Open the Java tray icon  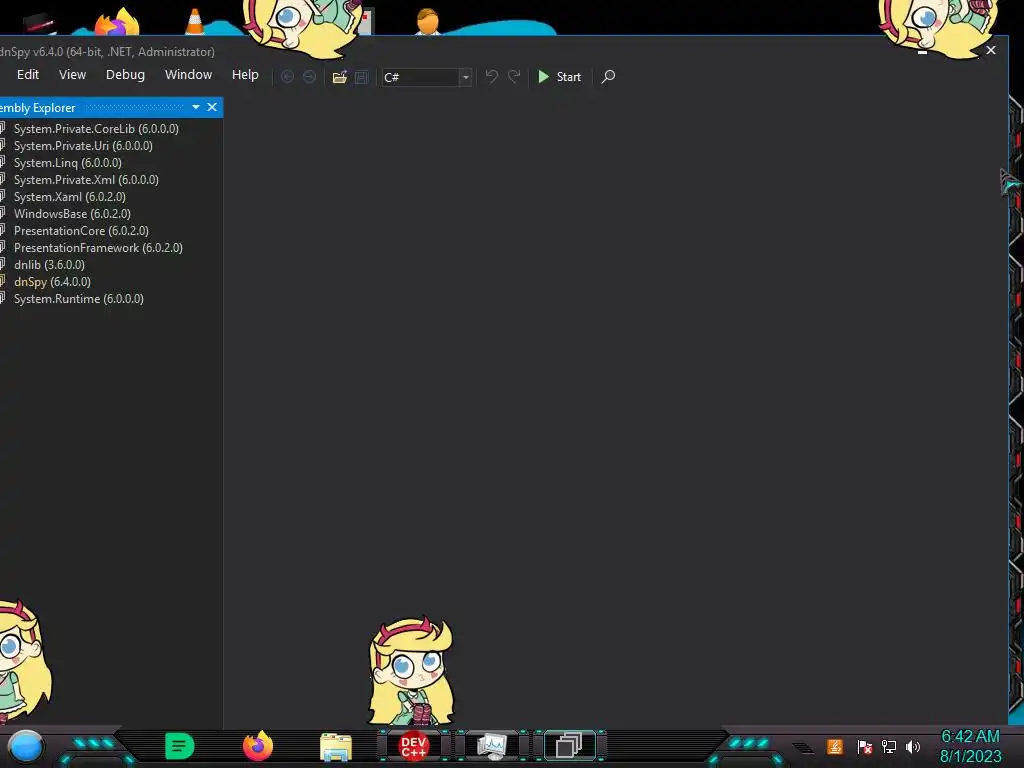point(835,746)
